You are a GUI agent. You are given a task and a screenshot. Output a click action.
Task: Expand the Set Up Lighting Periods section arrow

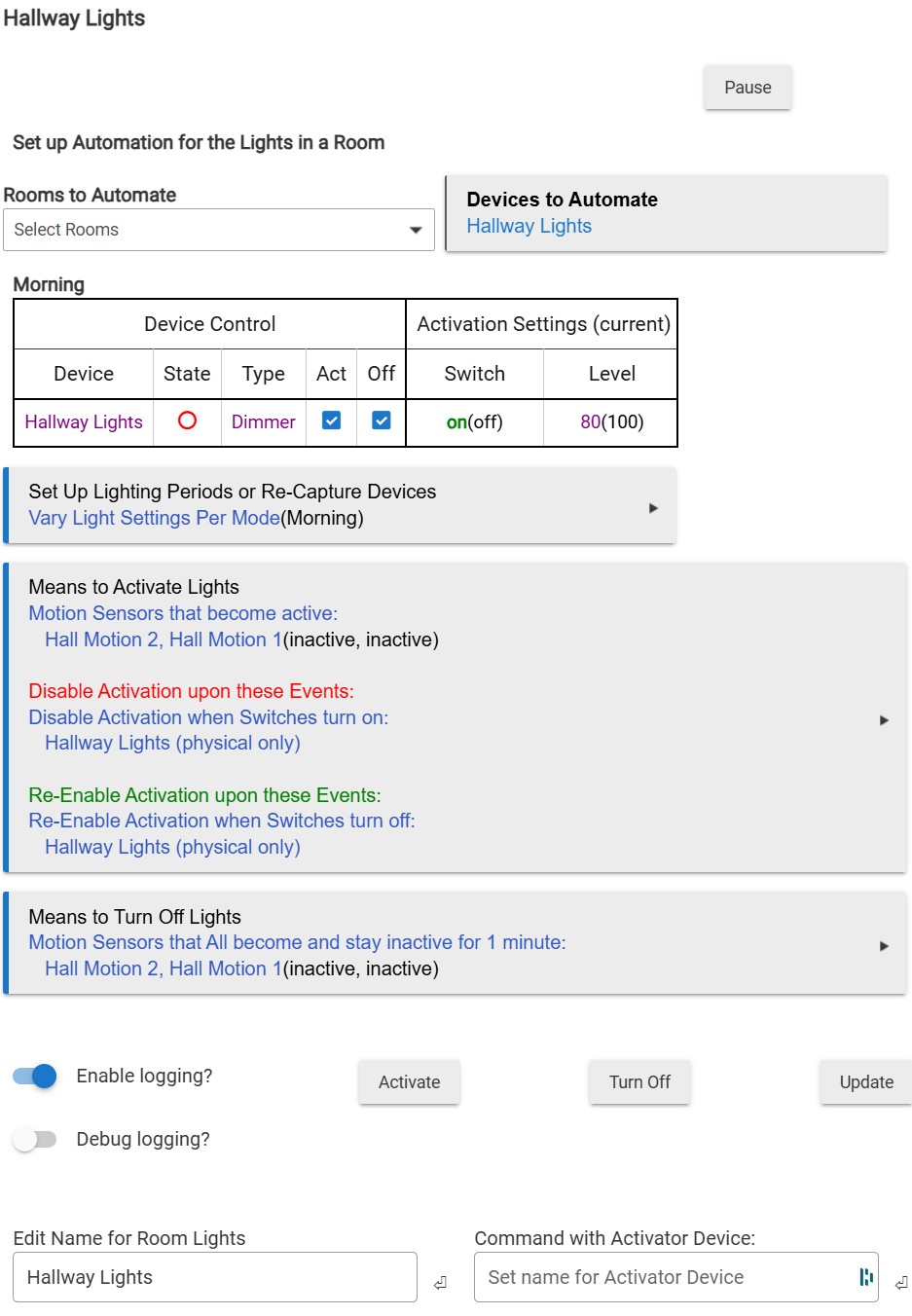(653, 508)
